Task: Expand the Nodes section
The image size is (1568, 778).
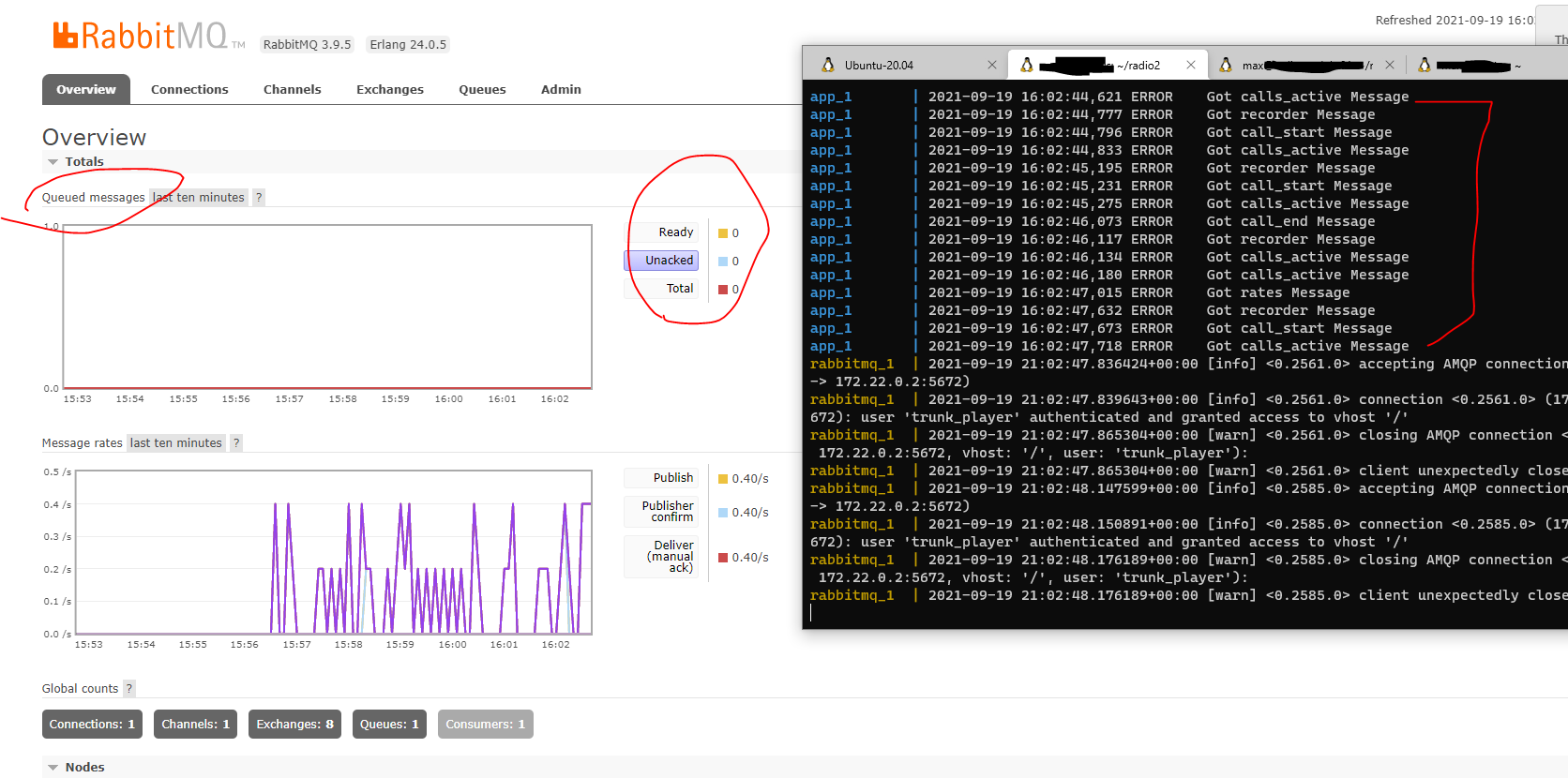Action: point(75,767)
